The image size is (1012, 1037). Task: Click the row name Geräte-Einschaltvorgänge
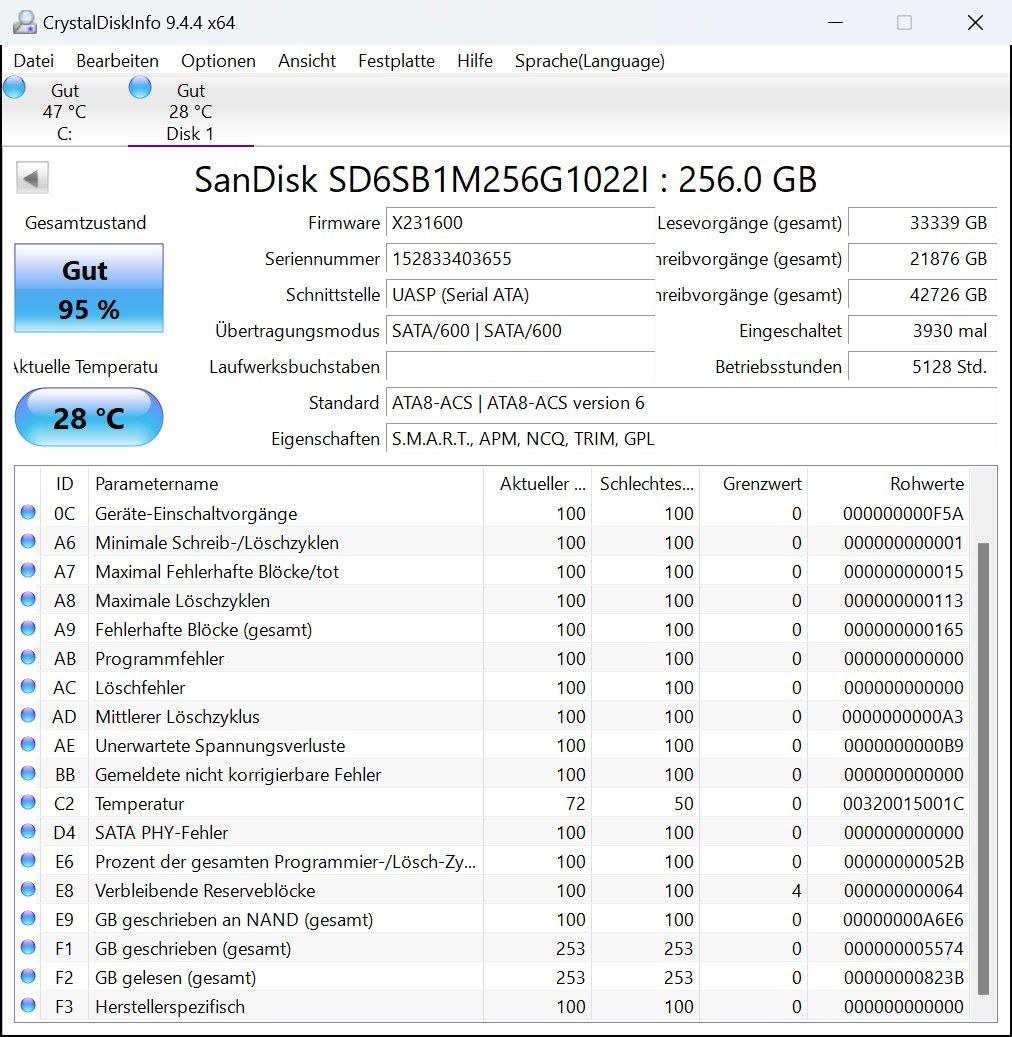[196, 514]
